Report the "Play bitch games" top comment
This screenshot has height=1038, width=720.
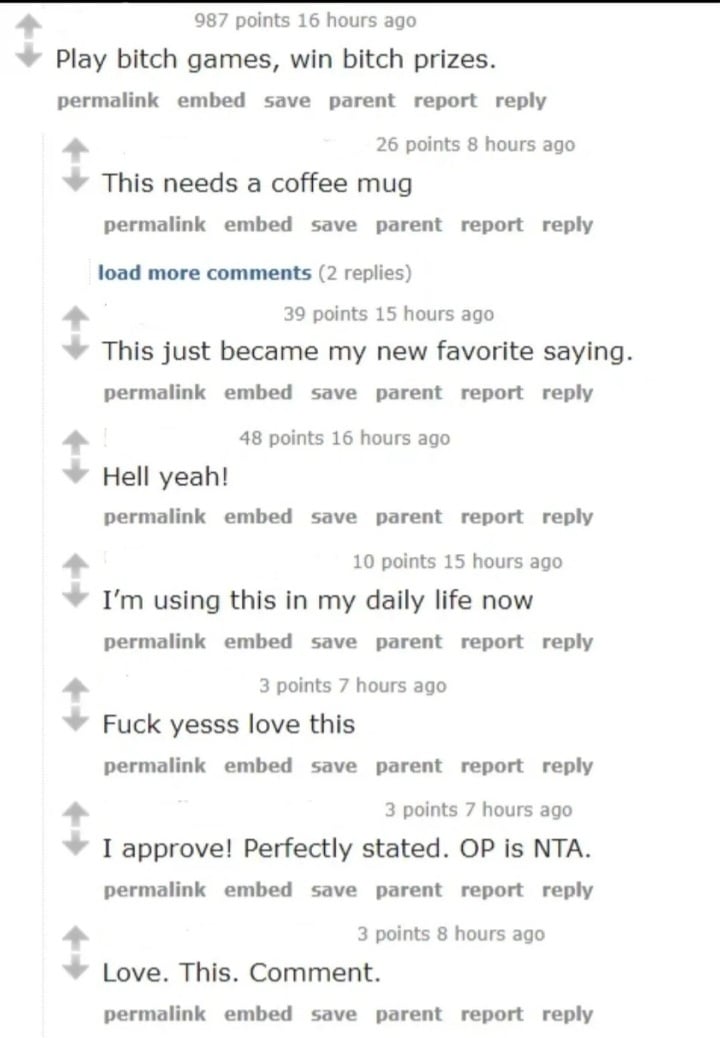[x=445, y=101]
